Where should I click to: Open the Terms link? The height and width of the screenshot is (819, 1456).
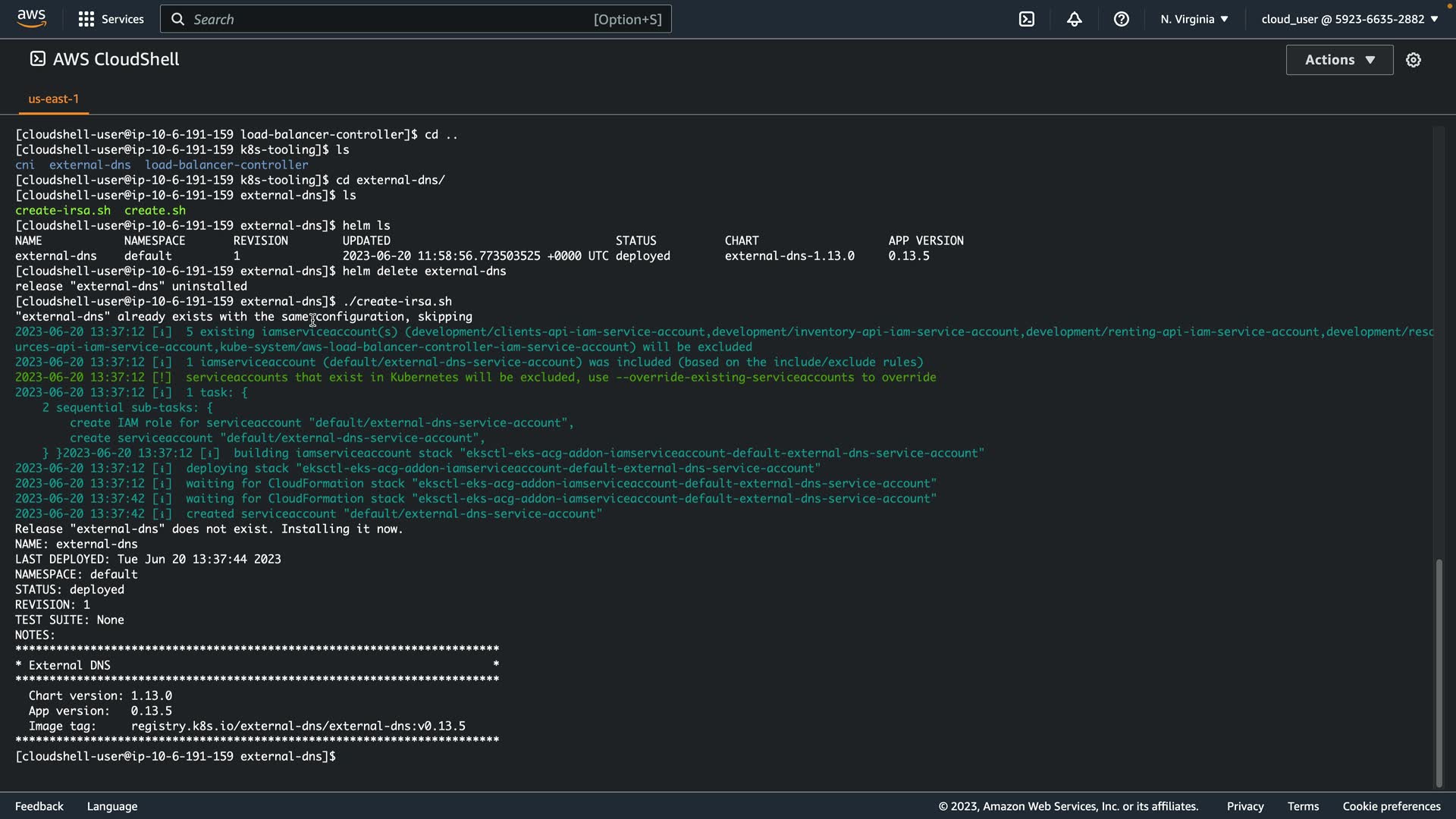[1303, 806]
